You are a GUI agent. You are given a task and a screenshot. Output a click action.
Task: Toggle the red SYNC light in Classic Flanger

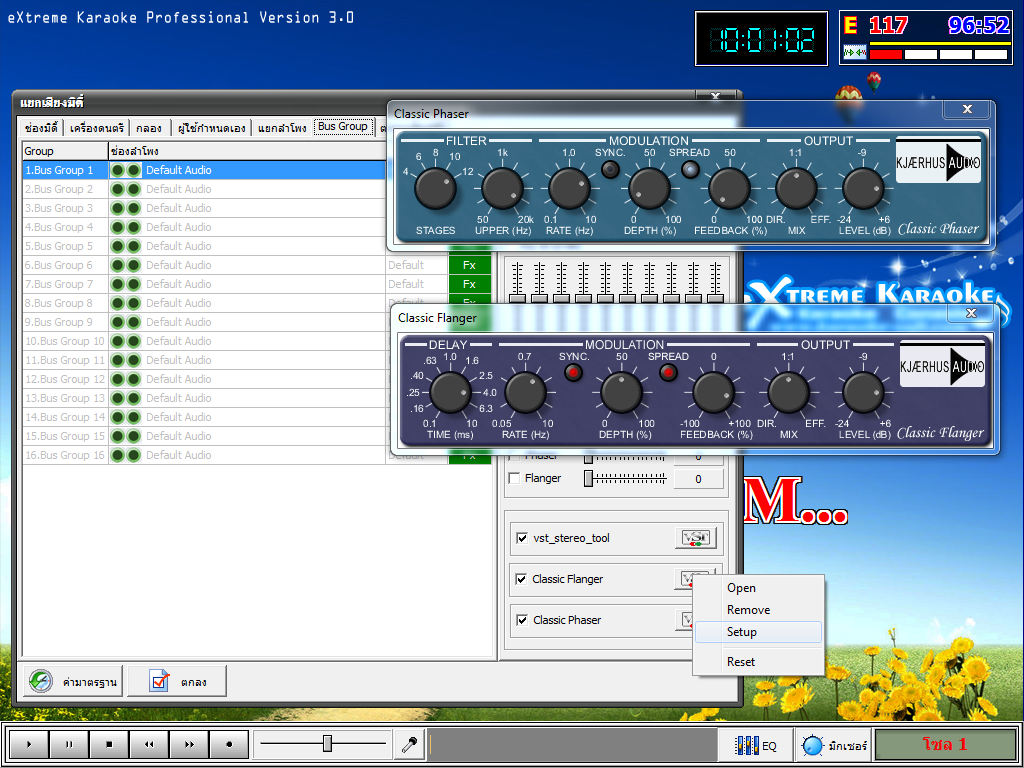click(573, 373)
